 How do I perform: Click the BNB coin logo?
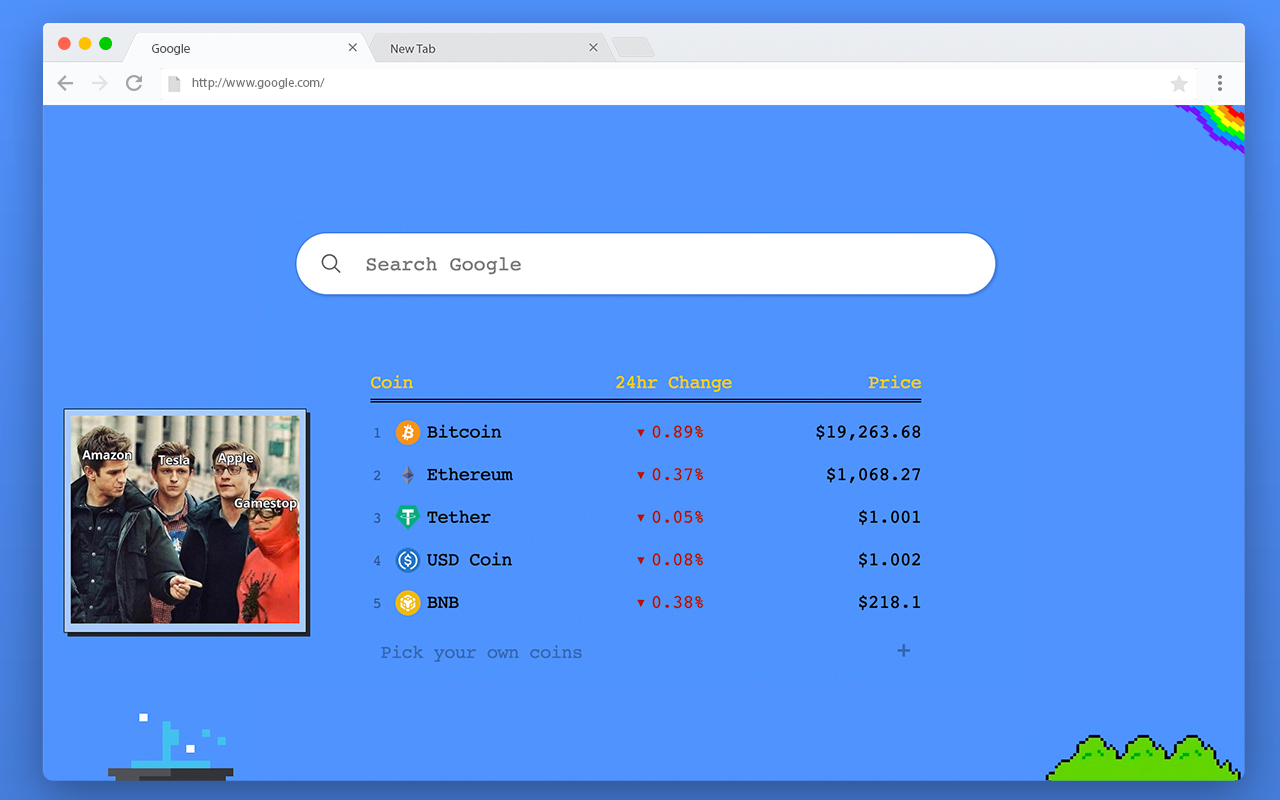click(408, 603)
